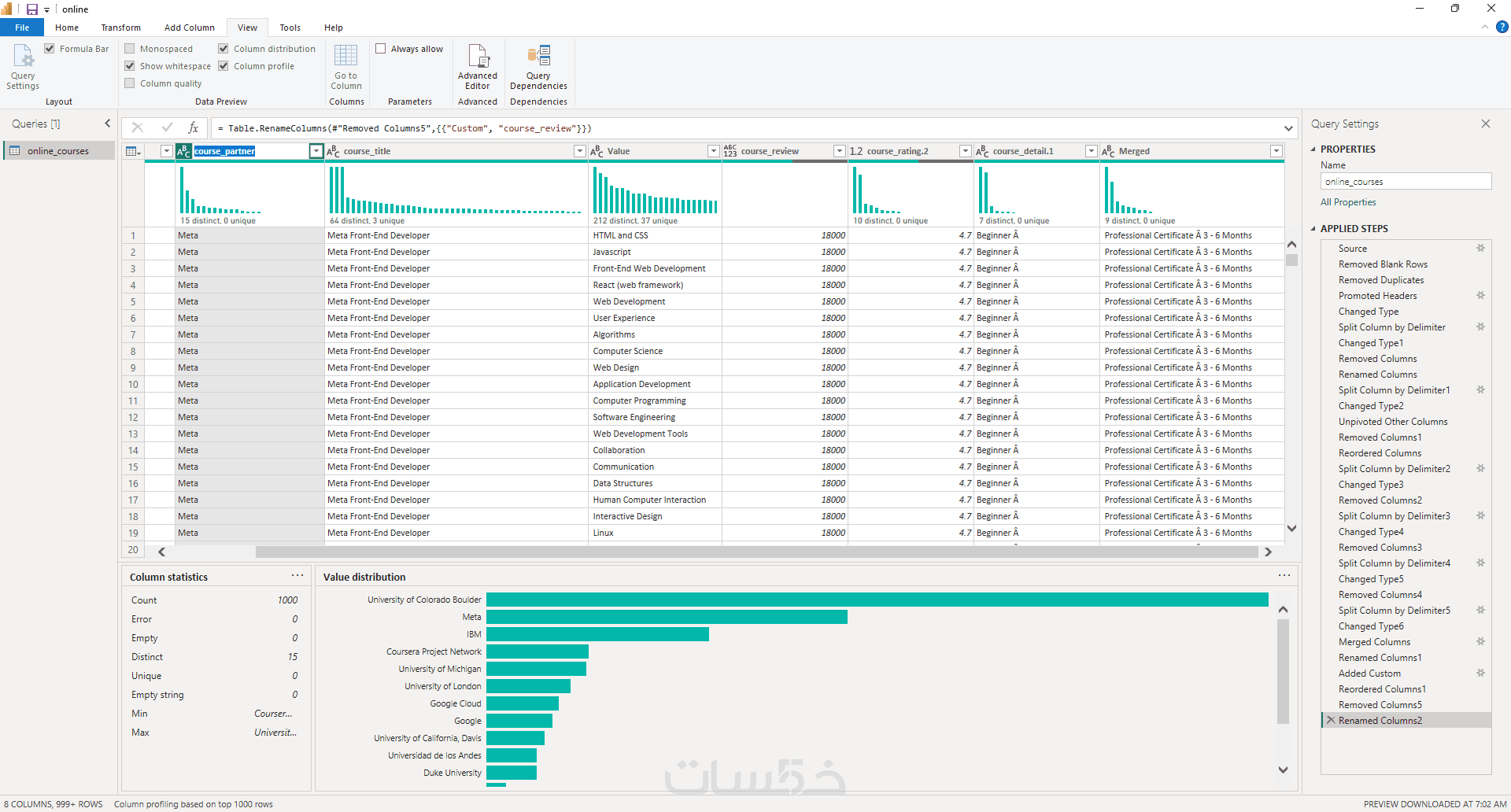The width and height of the screenshot is (1511, 812).
Task: Click the Value distribution vertical scrollbar
Action: (x=1283, y=671)
